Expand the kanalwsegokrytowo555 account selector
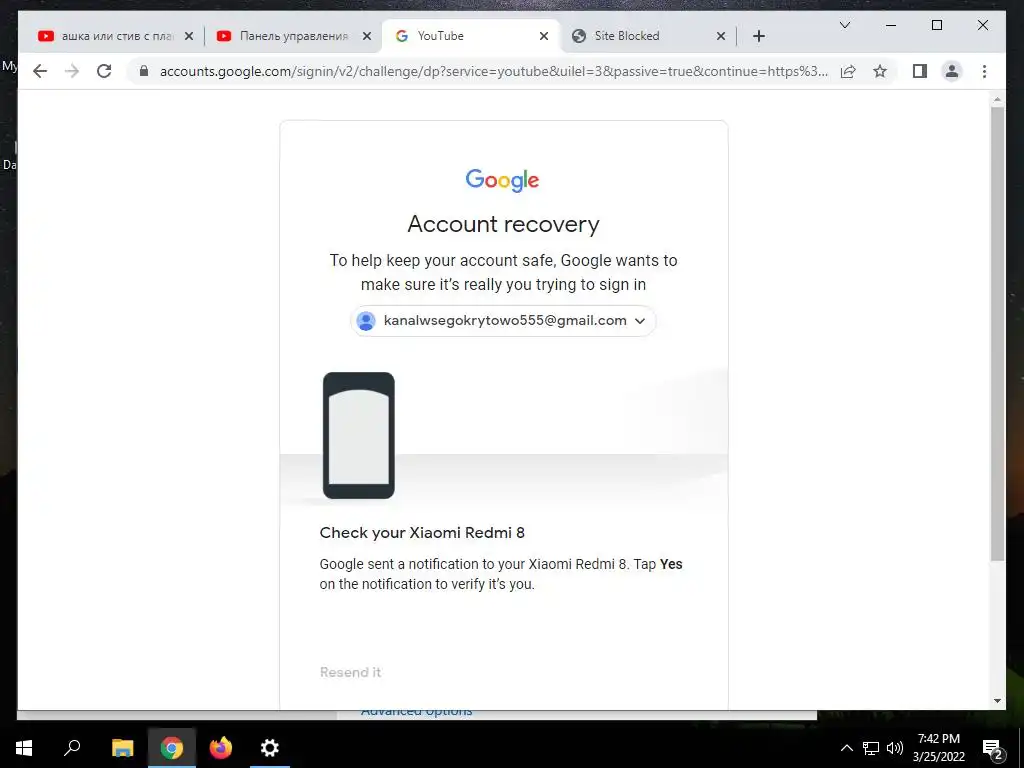 pos(503,321)
